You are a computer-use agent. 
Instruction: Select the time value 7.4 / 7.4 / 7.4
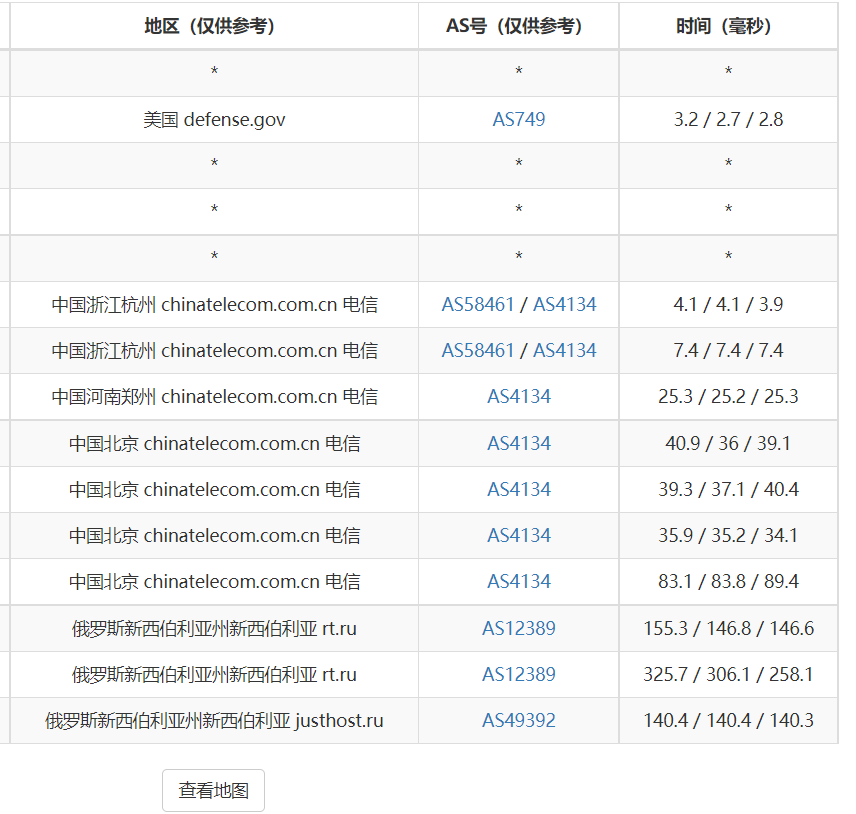(728, 350)
